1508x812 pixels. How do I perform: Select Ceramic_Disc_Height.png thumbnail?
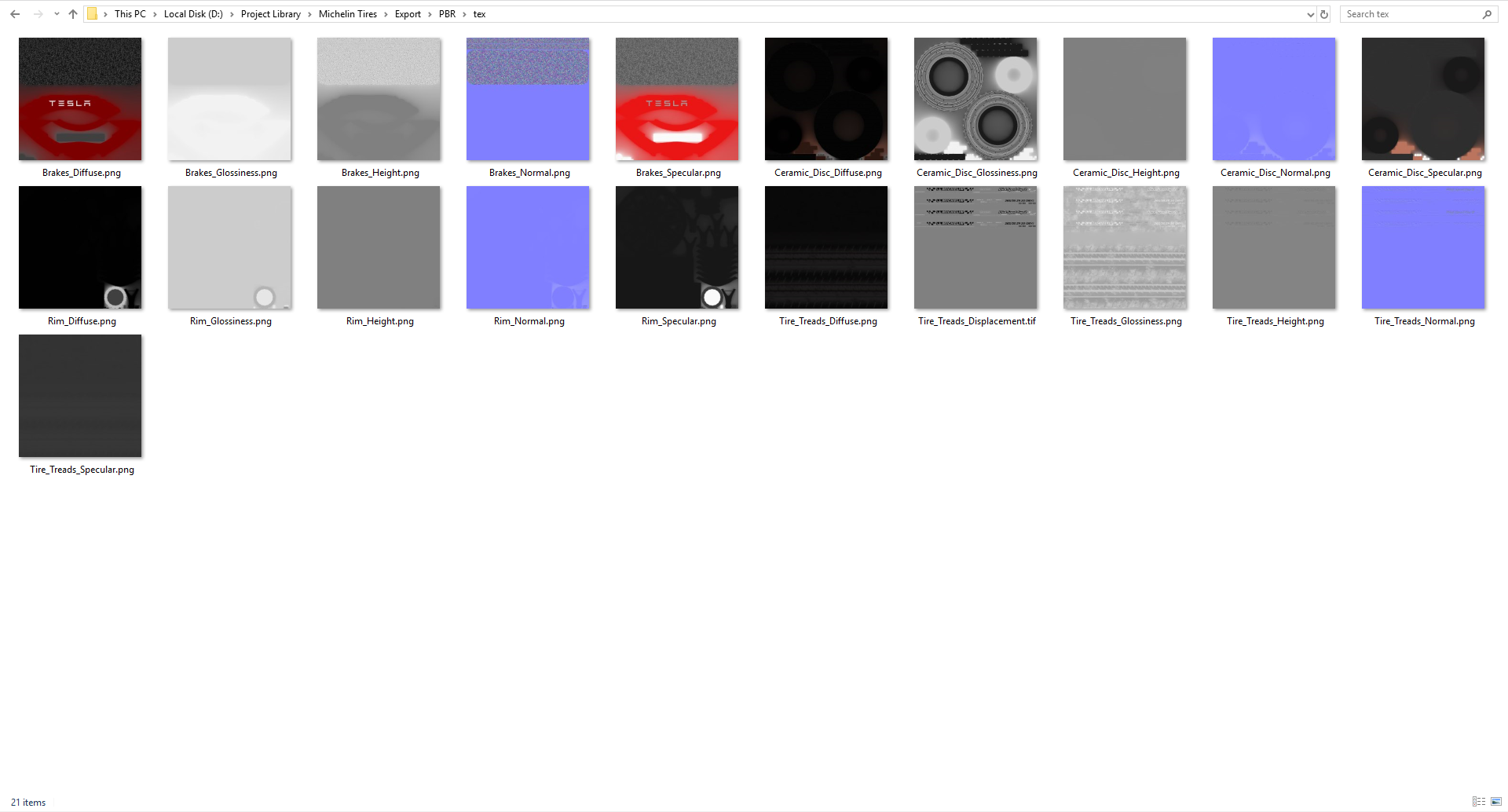[1125, 99]
